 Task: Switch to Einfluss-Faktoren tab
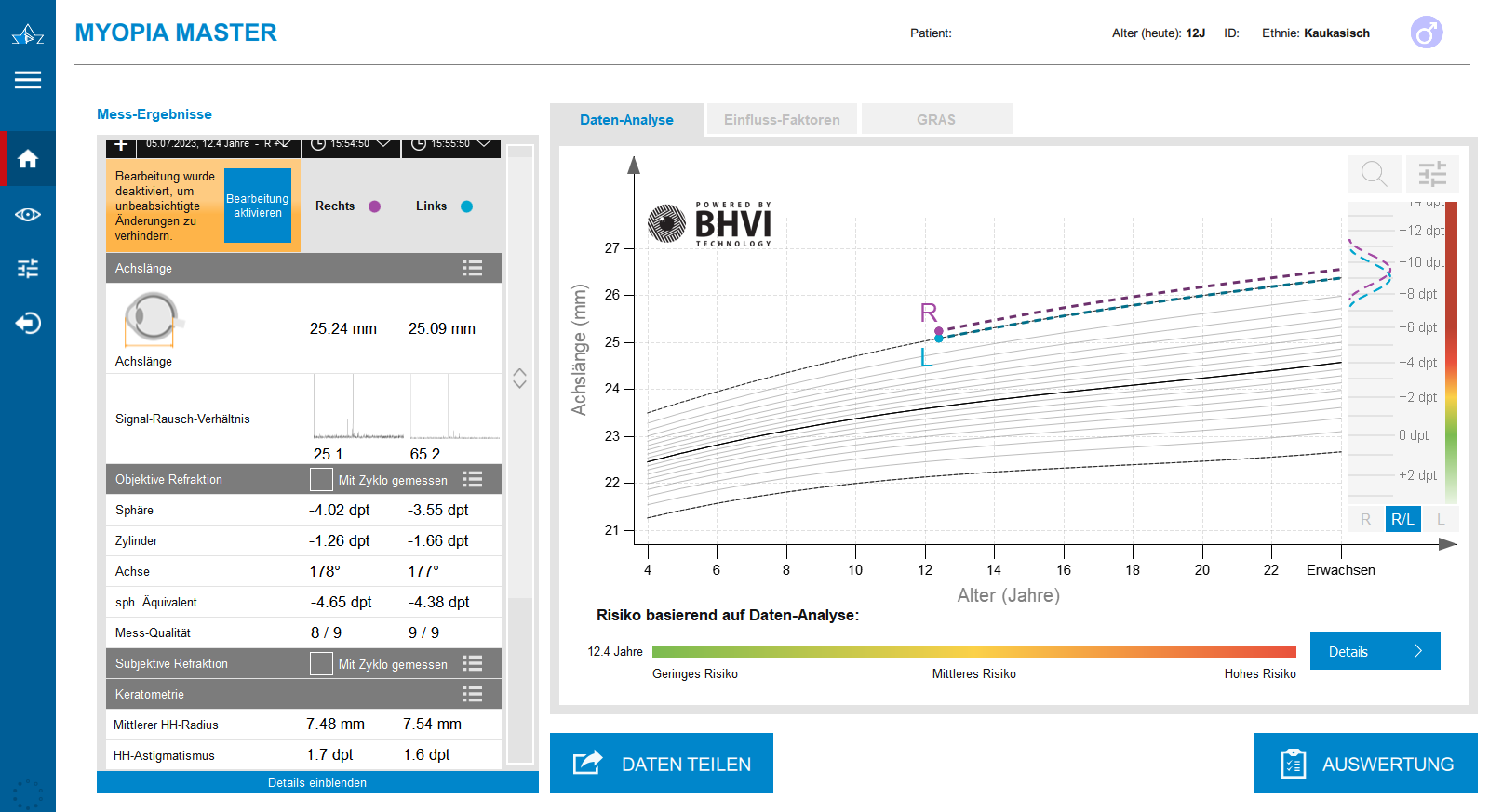[x=782, y=120]
